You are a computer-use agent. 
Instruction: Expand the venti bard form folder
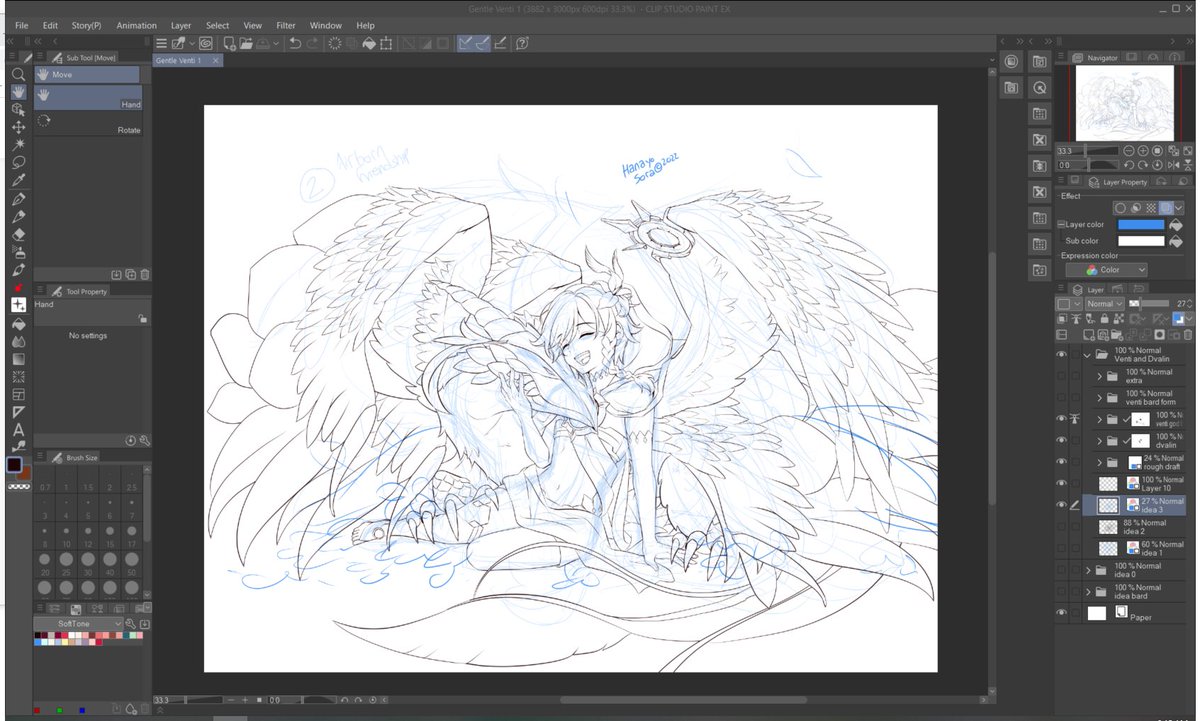point(1100,398)
